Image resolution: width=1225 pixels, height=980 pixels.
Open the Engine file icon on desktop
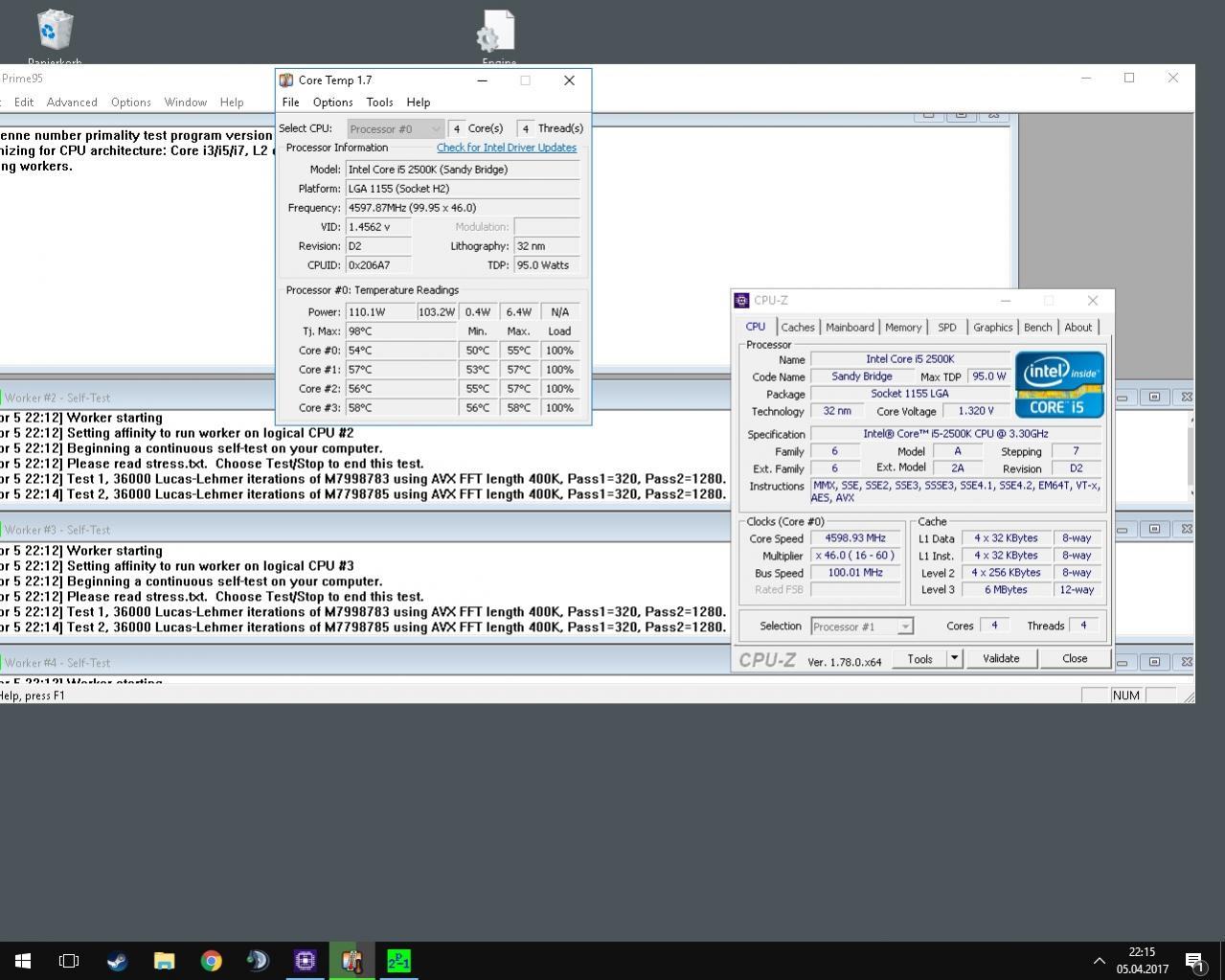point(498,36)
